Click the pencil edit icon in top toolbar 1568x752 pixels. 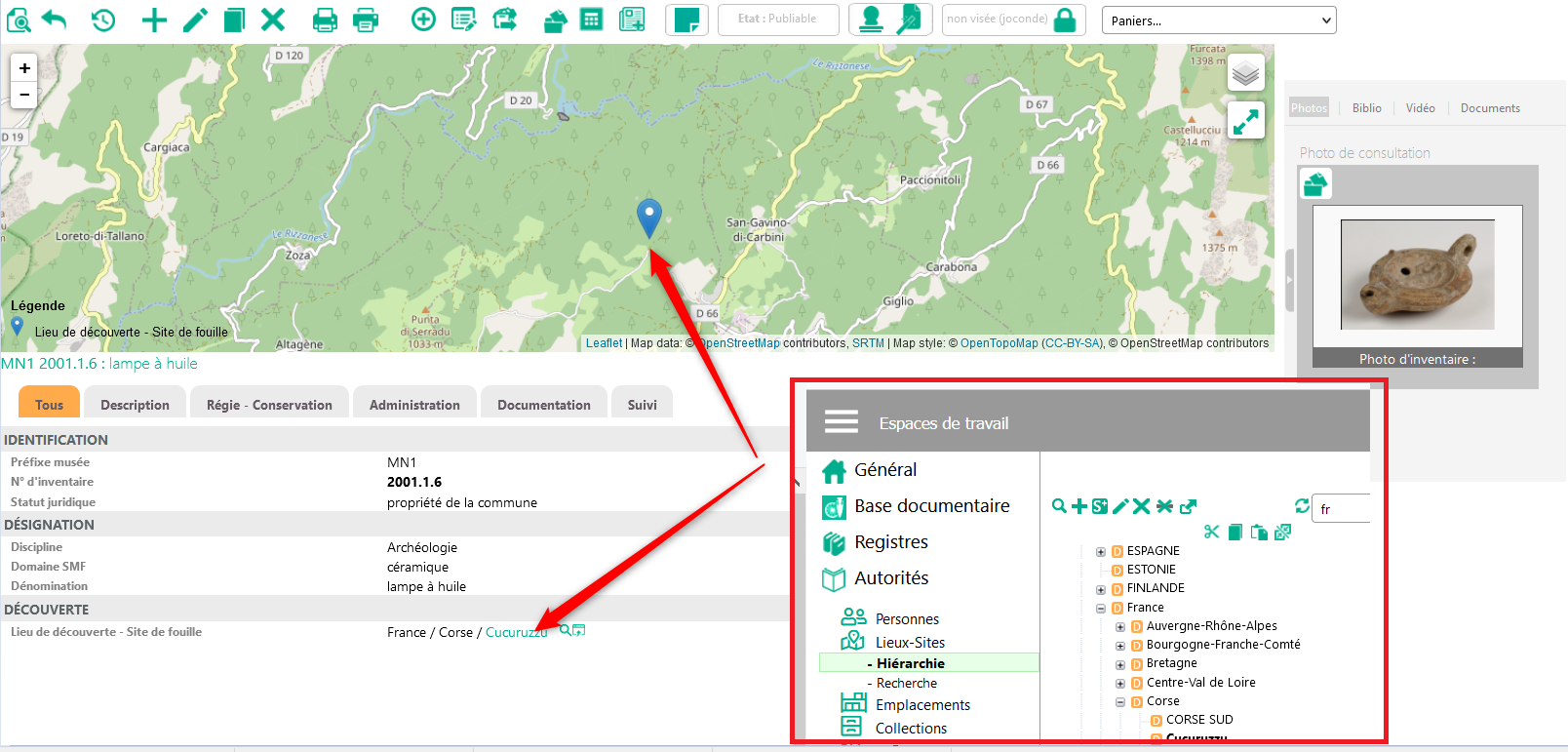tap(195, 20)
